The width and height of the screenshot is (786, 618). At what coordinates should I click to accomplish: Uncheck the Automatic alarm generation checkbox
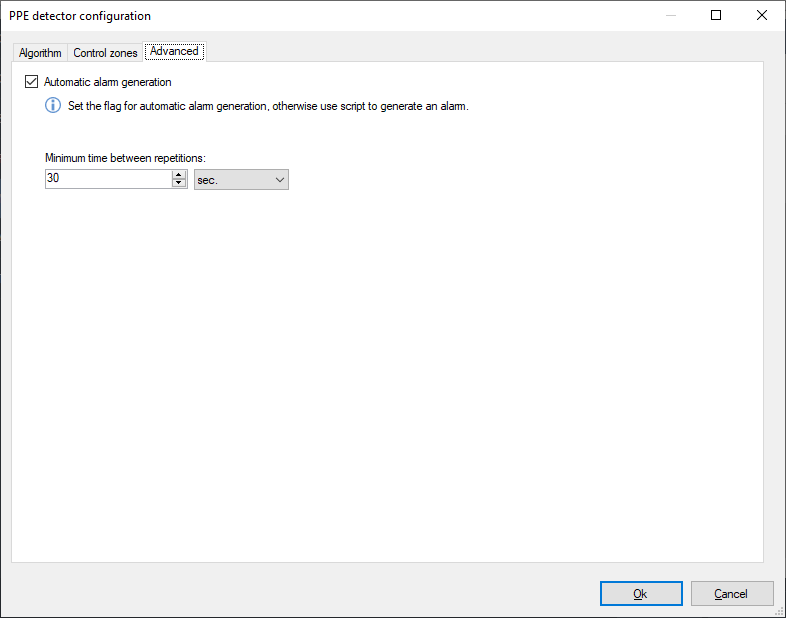31,82
